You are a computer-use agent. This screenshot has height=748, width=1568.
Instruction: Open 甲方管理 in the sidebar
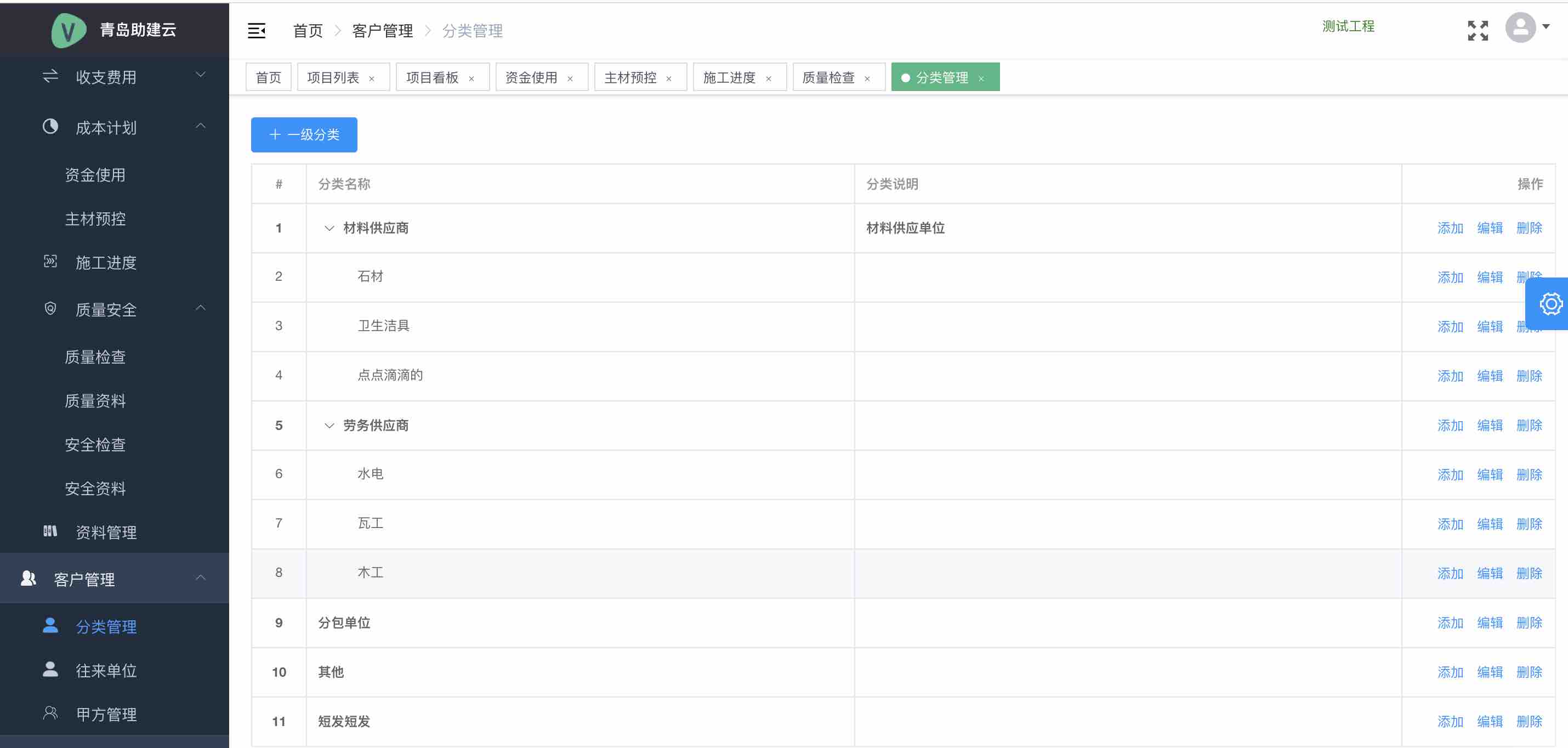point(106,714)
